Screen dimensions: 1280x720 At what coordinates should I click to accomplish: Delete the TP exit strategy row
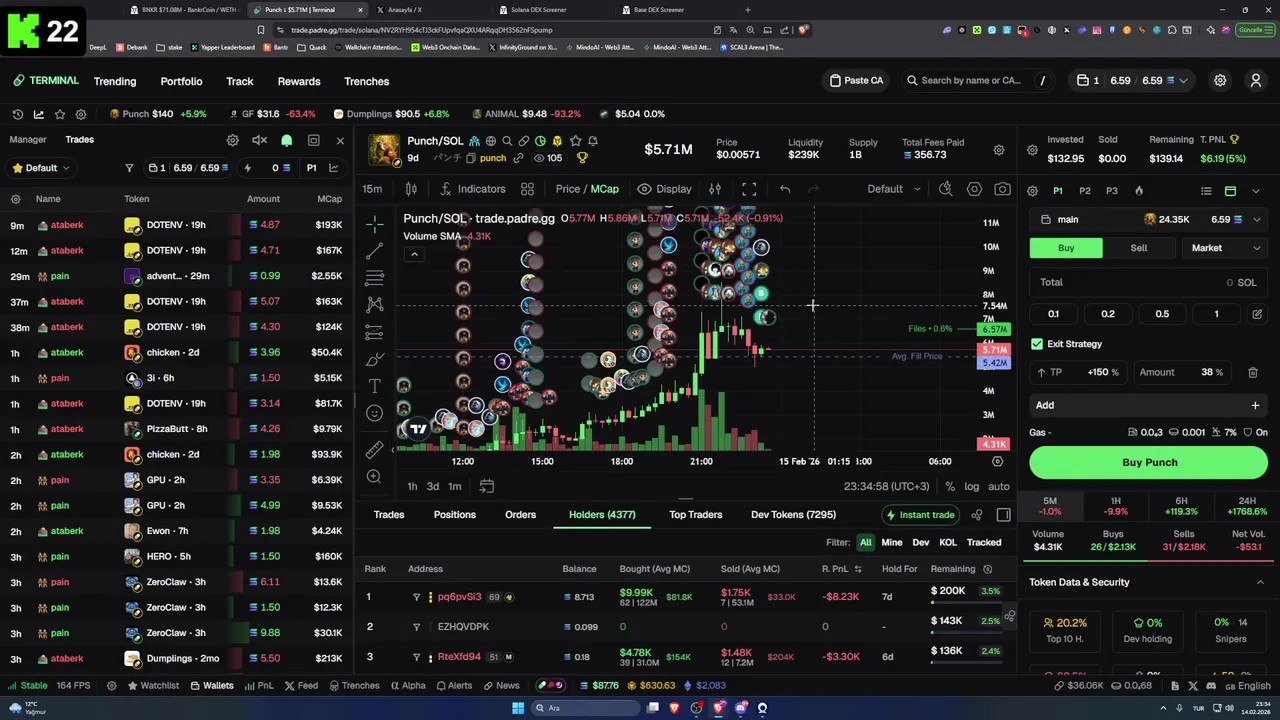[1253, 373]
